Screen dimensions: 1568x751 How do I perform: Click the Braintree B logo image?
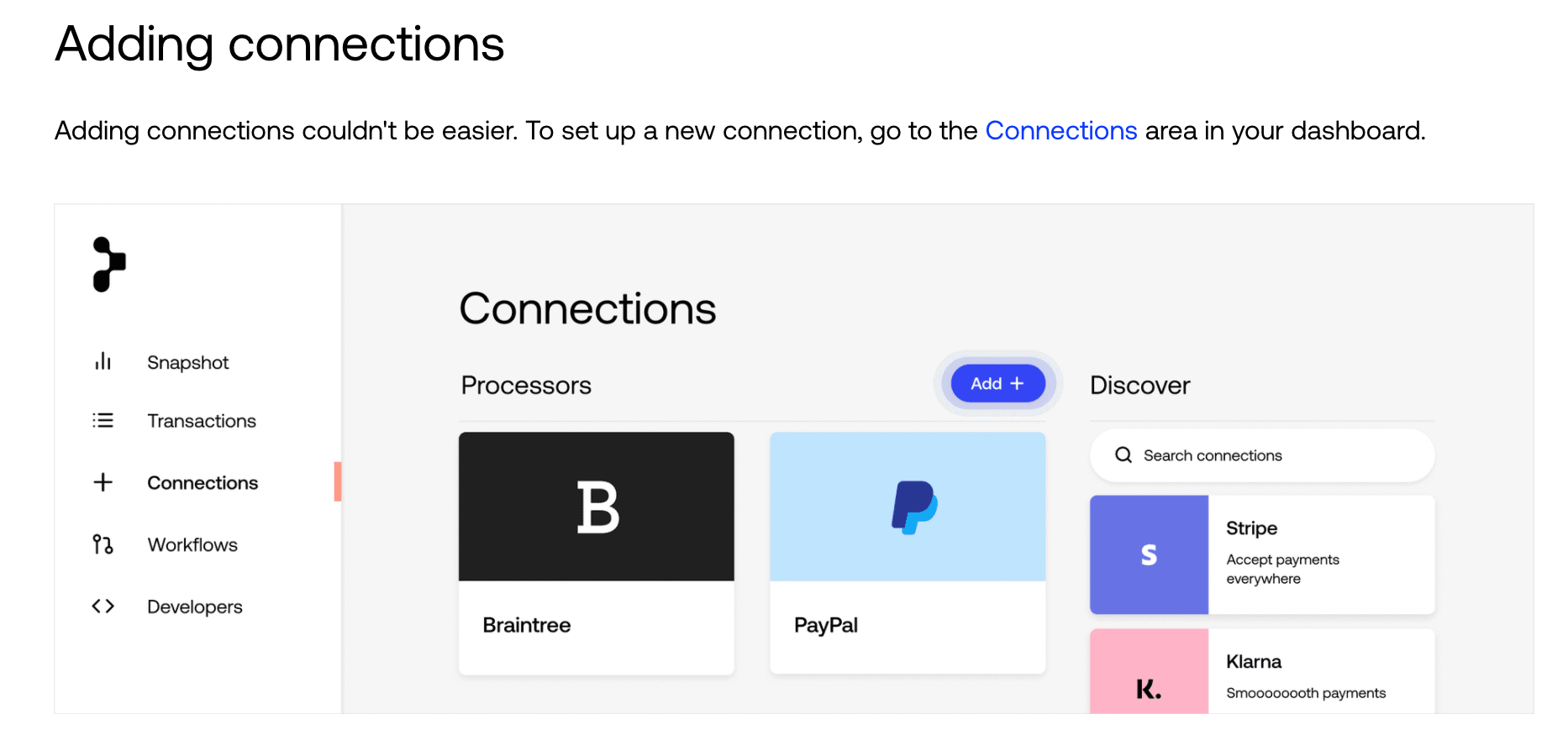tap(597, 507)
